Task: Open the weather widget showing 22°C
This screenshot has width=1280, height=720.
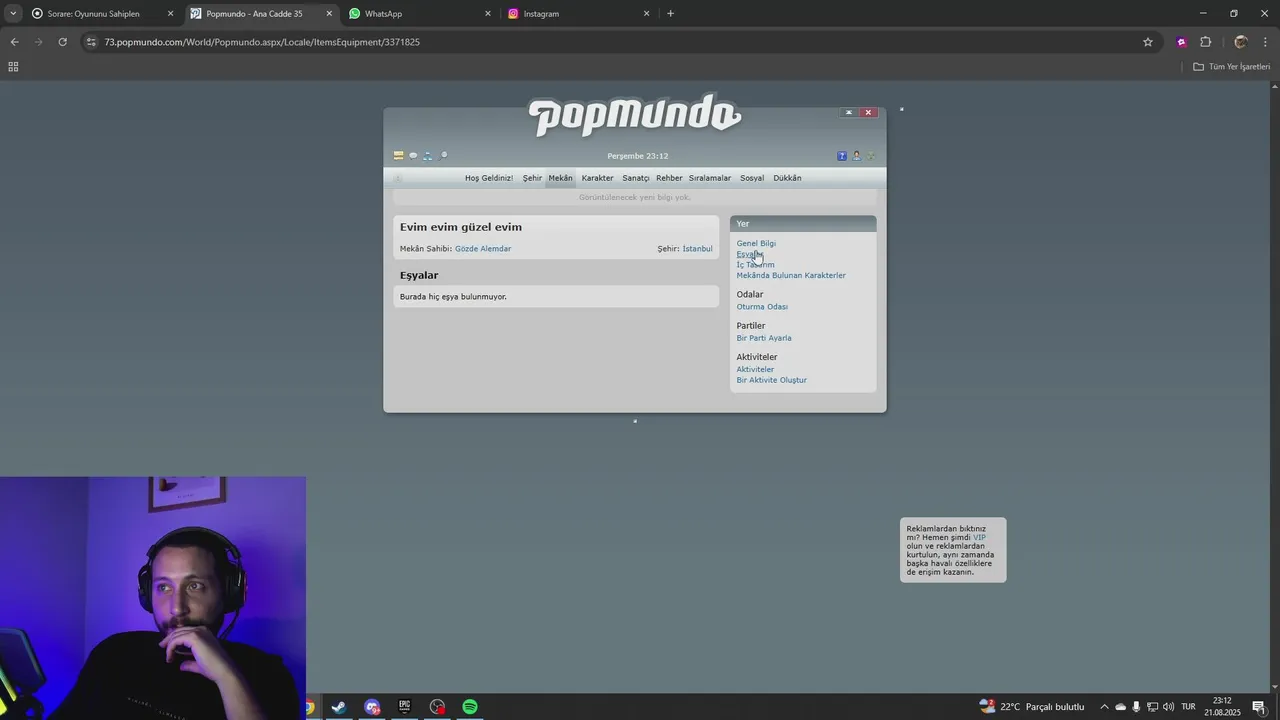Action: point(1032,707)
